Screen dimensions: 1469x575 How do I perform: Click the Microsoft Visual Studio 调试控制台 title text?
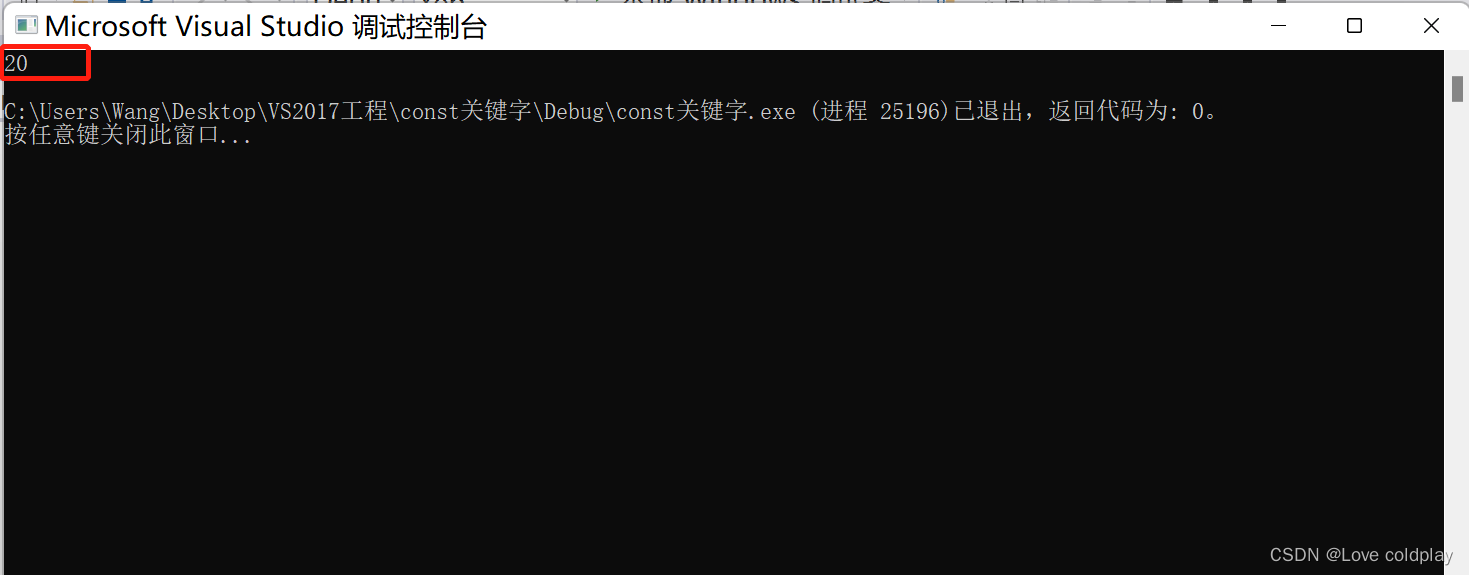(266, 27)
